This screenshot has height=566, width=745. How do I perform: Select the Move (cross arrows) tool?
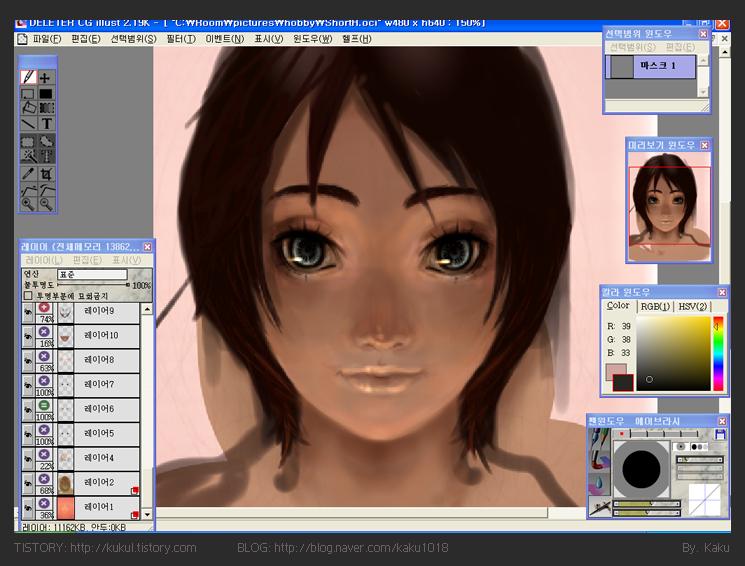click(x=46, y=77)
